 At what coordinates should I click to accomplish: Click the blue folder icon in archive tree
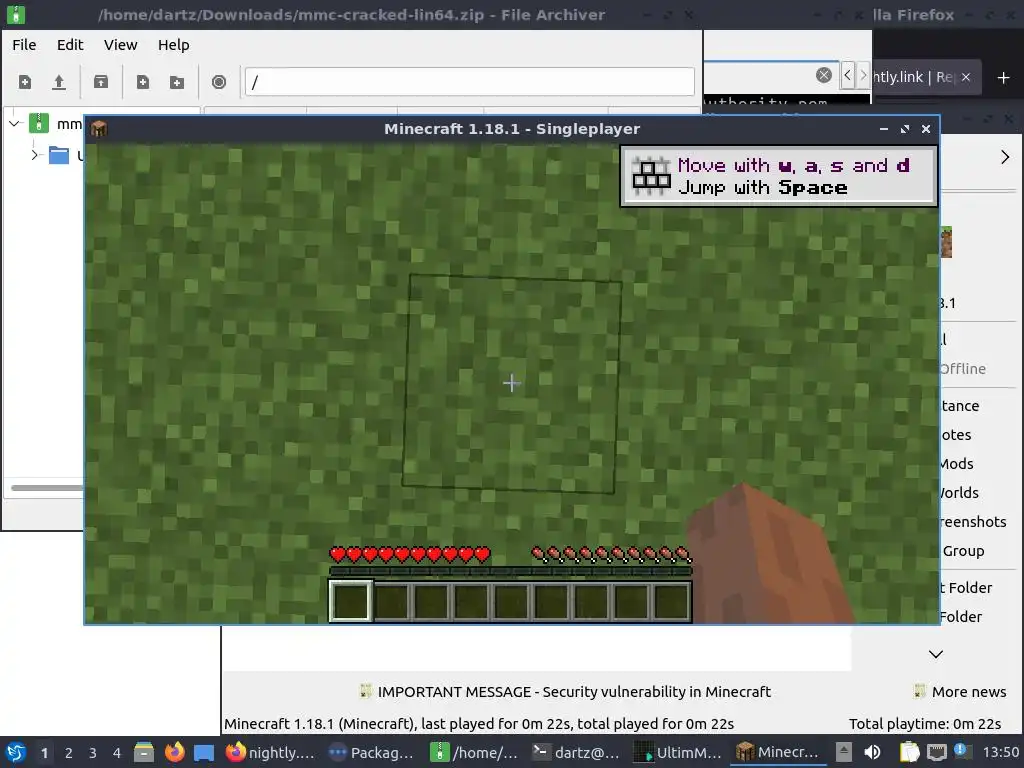click(x=59, y=155)
